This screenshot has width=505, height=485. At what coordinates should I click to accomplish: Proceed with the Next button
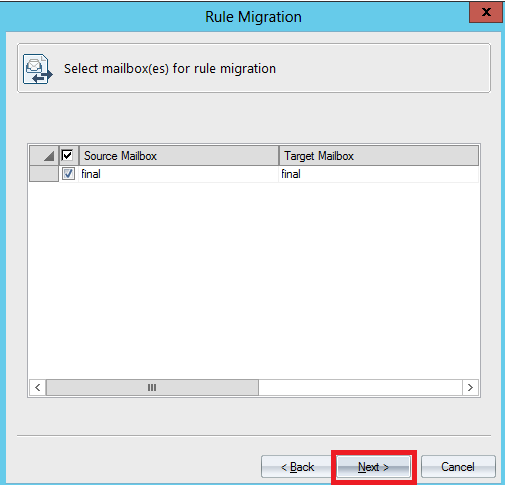(x=373, y=467)
